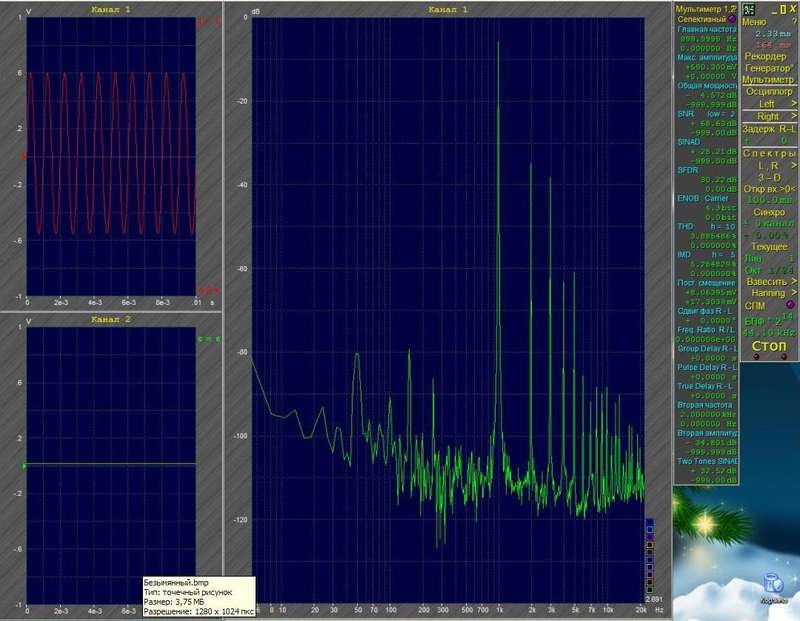Click the SINAD label in multimeter
The image size is (800, 621).
pyautogui.click(x=689, y=141)
